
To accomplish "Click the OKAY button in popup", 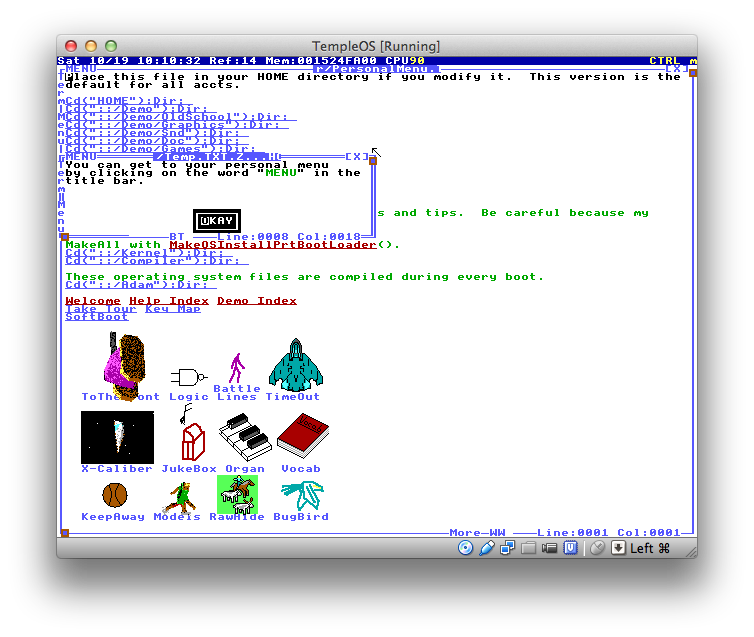I will tap(217, 221).
